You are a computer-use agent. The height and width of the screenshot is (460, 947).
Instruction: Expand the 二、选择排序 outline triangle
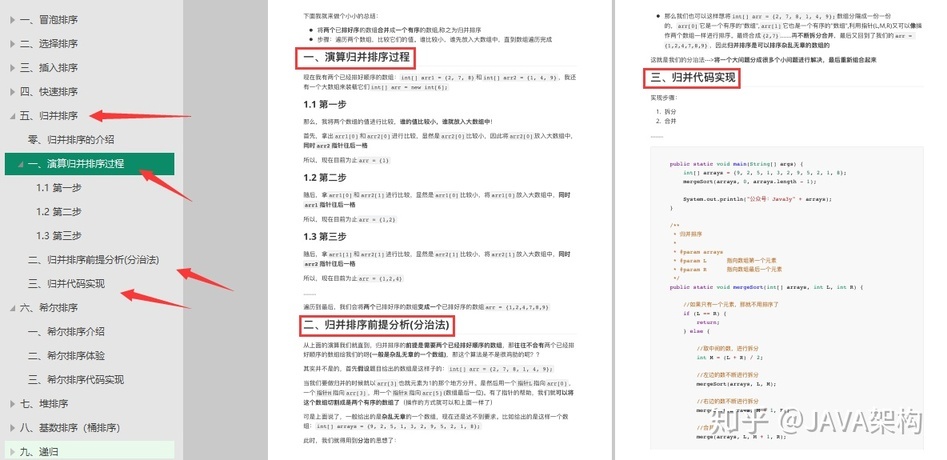pos(12,43)
